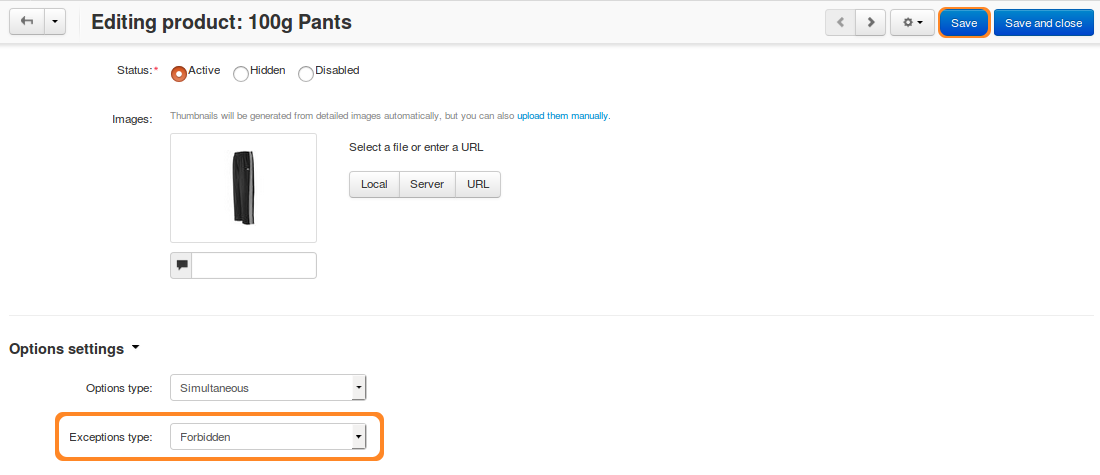The height and width of the screenshot is (475, 1100).
Task: Choose the Server file upload option
Action: tap(427, 184)
